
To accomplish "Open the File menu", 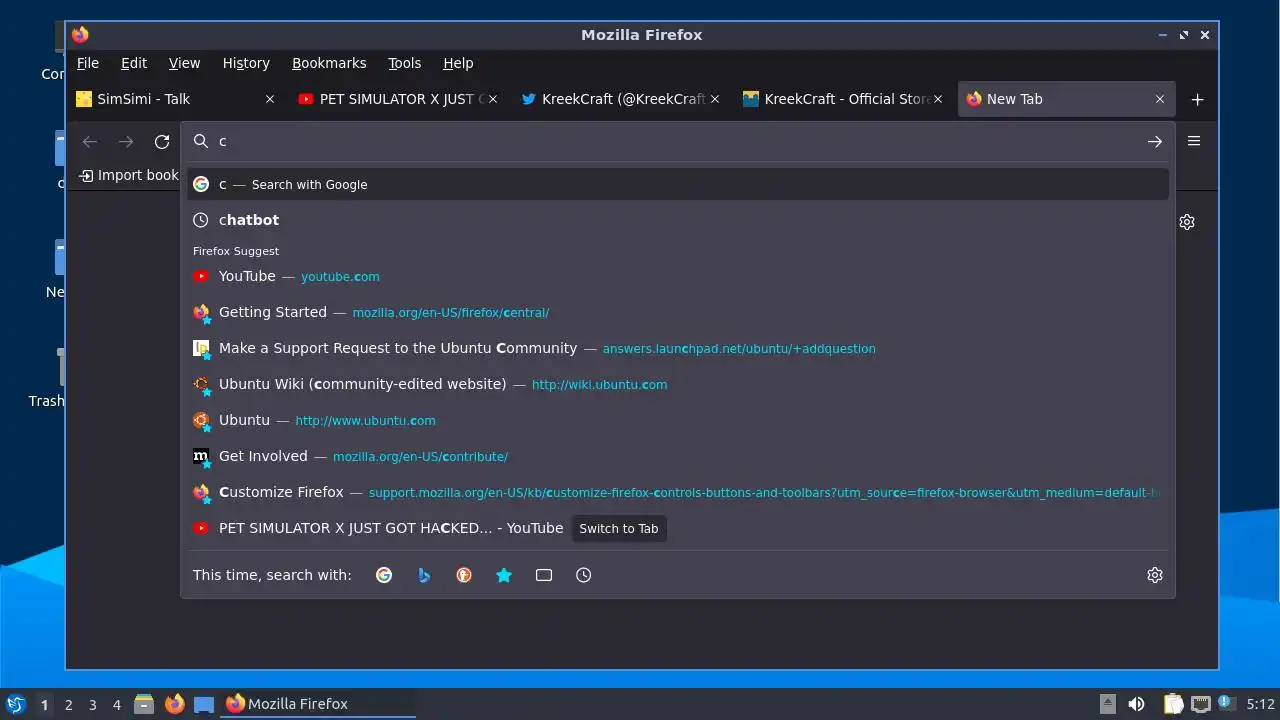I will [88, 63].
